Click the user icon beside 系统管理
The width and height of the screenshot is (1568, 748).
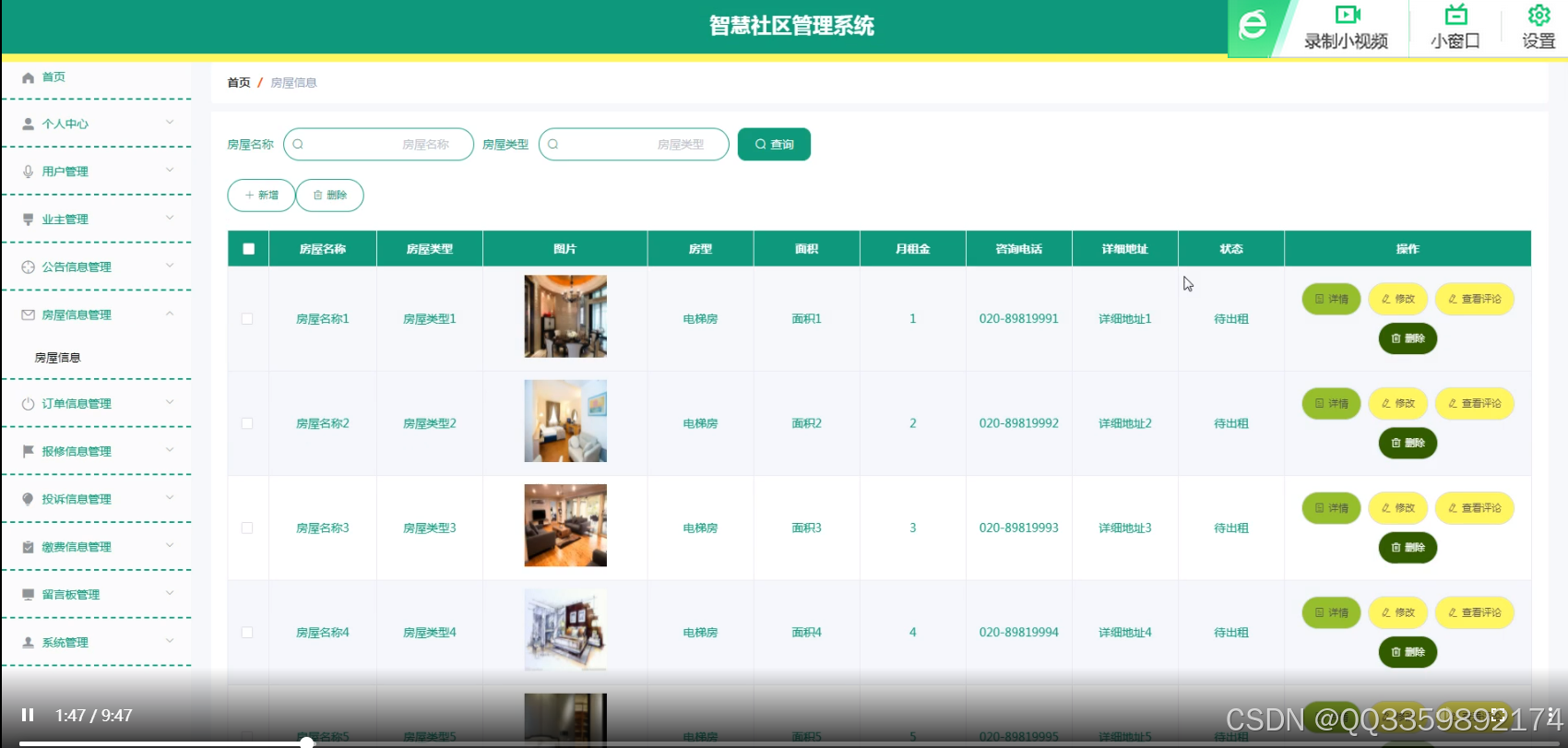[x=28, y=643]
